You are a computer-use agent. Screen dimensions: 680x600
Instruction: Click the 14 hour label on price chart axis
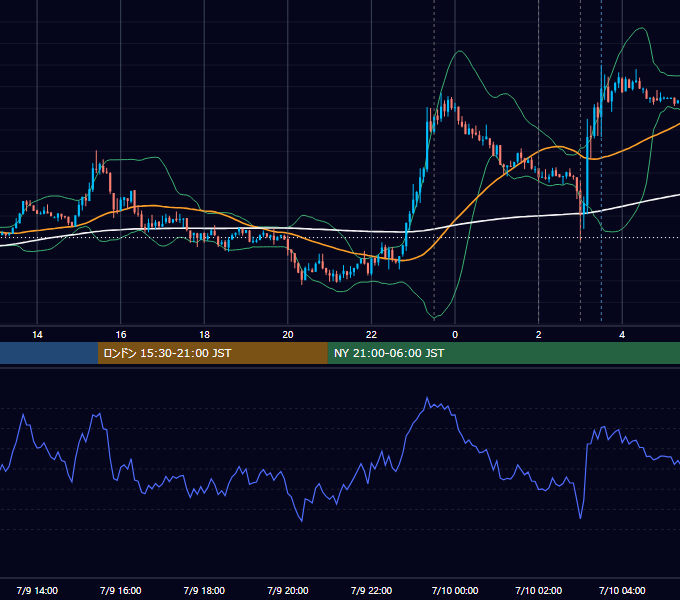[37, 335]
